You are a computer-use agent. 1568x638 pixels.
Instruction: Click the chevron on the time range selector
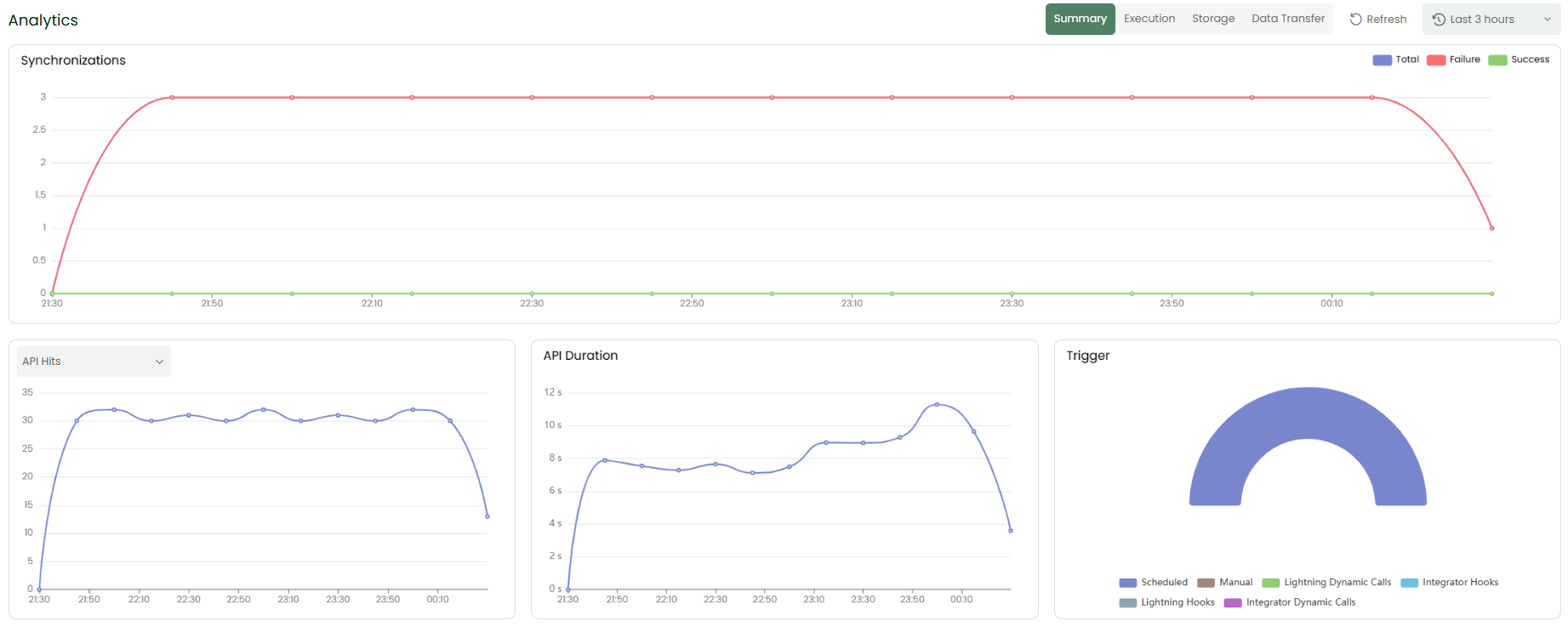pos(1548,20)
